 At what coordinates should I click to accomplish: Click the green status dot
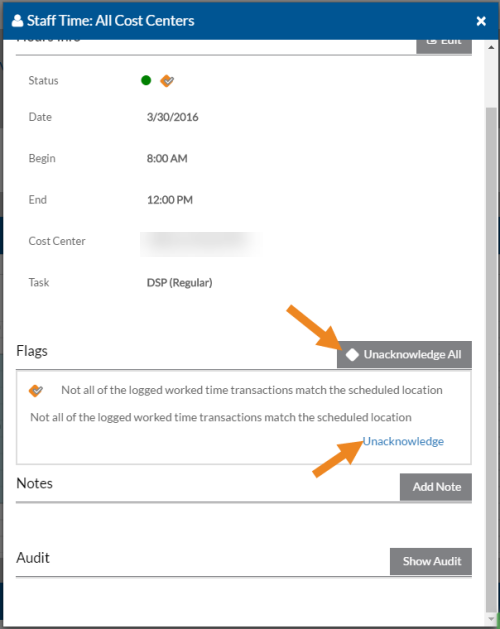pos(146,81)
